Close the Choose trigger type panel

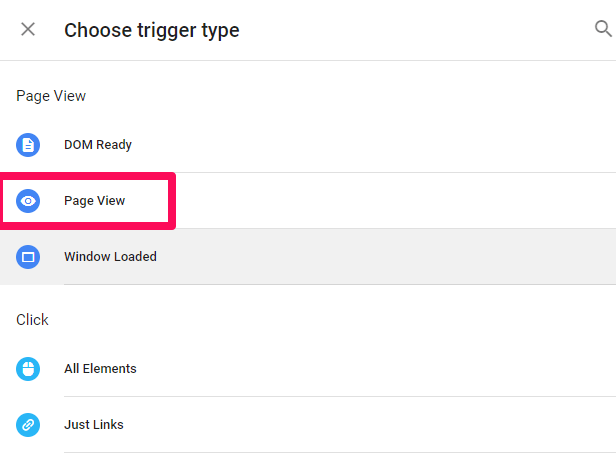28,29
